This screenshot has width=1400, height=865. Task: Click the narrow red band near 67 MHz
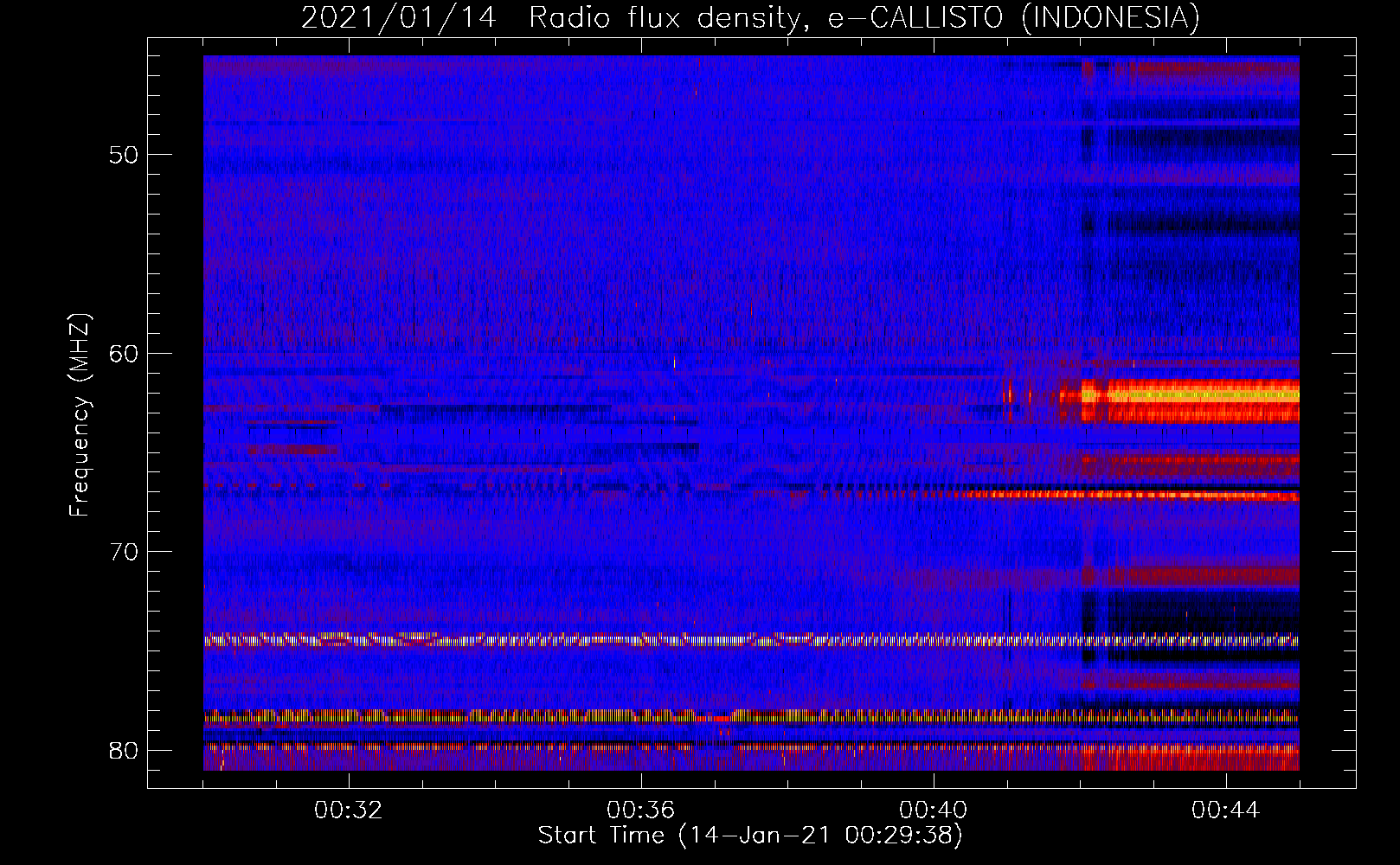(1125, 495)
